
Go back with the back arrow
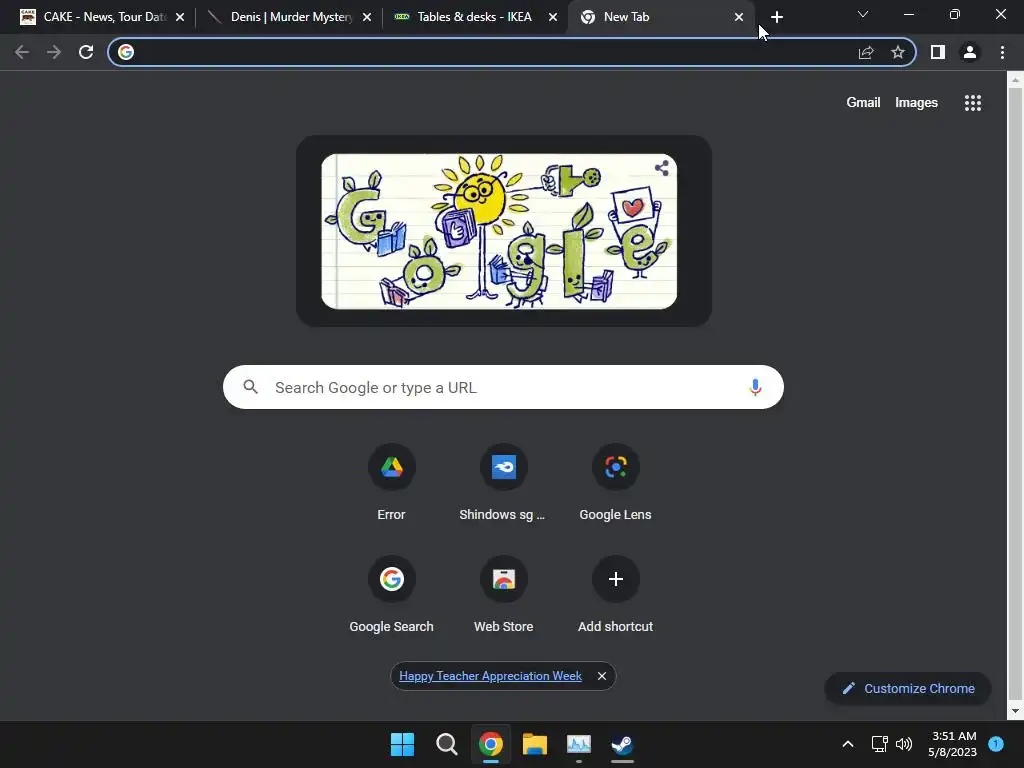(x=22, y=52)
